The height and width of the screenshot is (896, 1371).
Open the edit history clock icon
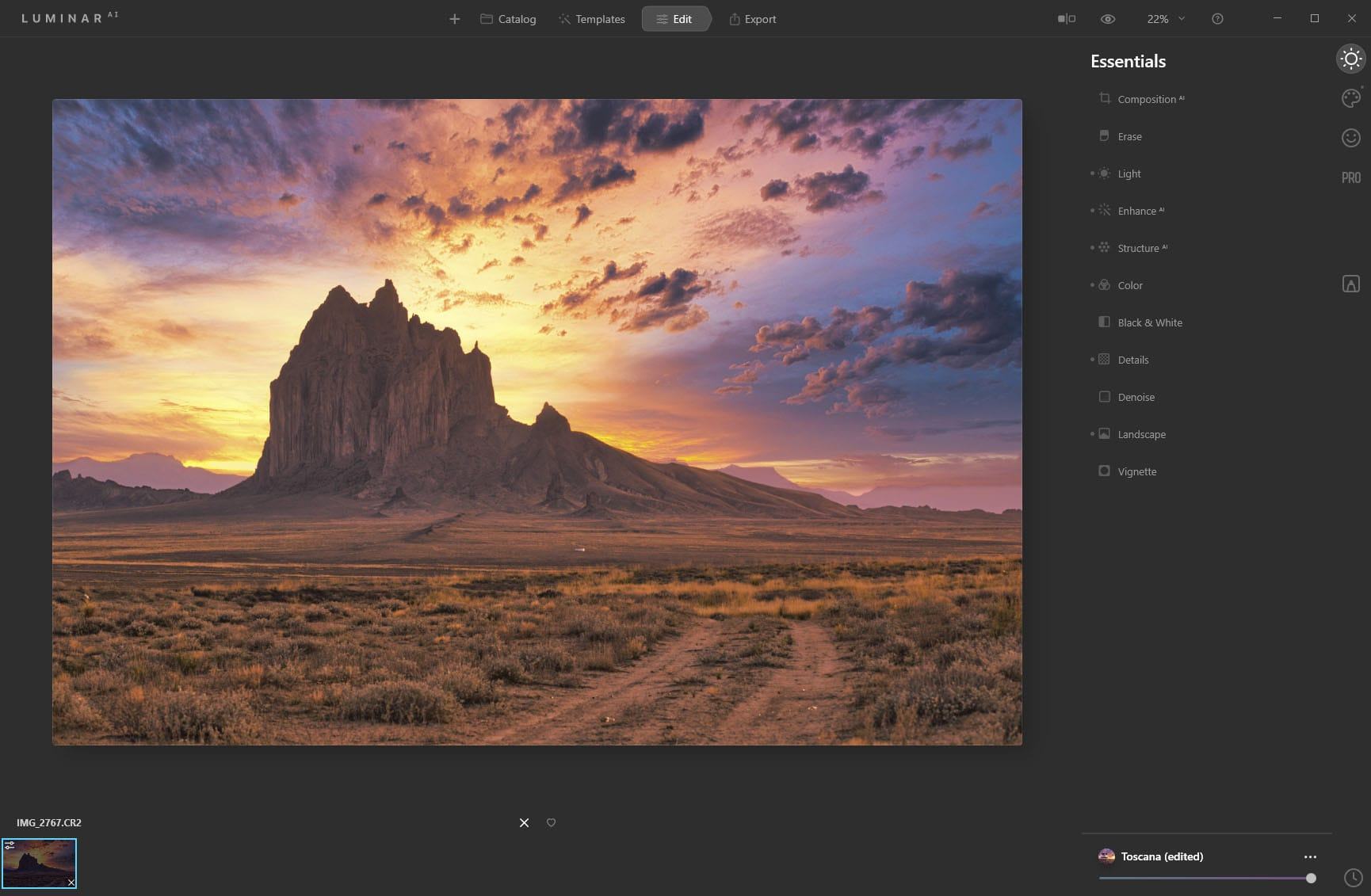pyautogui.click(x=1352, y=878)
